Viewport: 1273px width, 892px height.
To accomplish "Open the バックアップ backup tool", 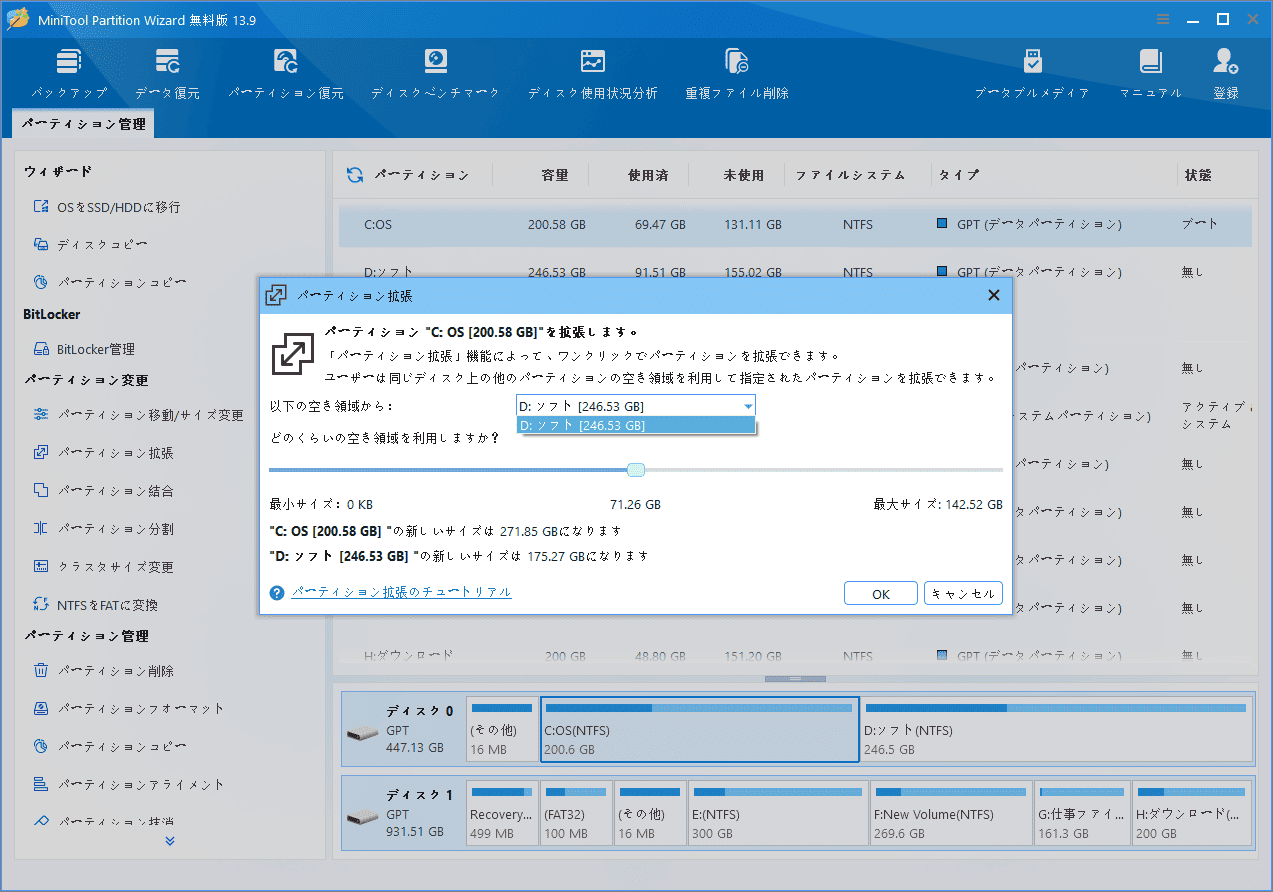I will (69, 74).
